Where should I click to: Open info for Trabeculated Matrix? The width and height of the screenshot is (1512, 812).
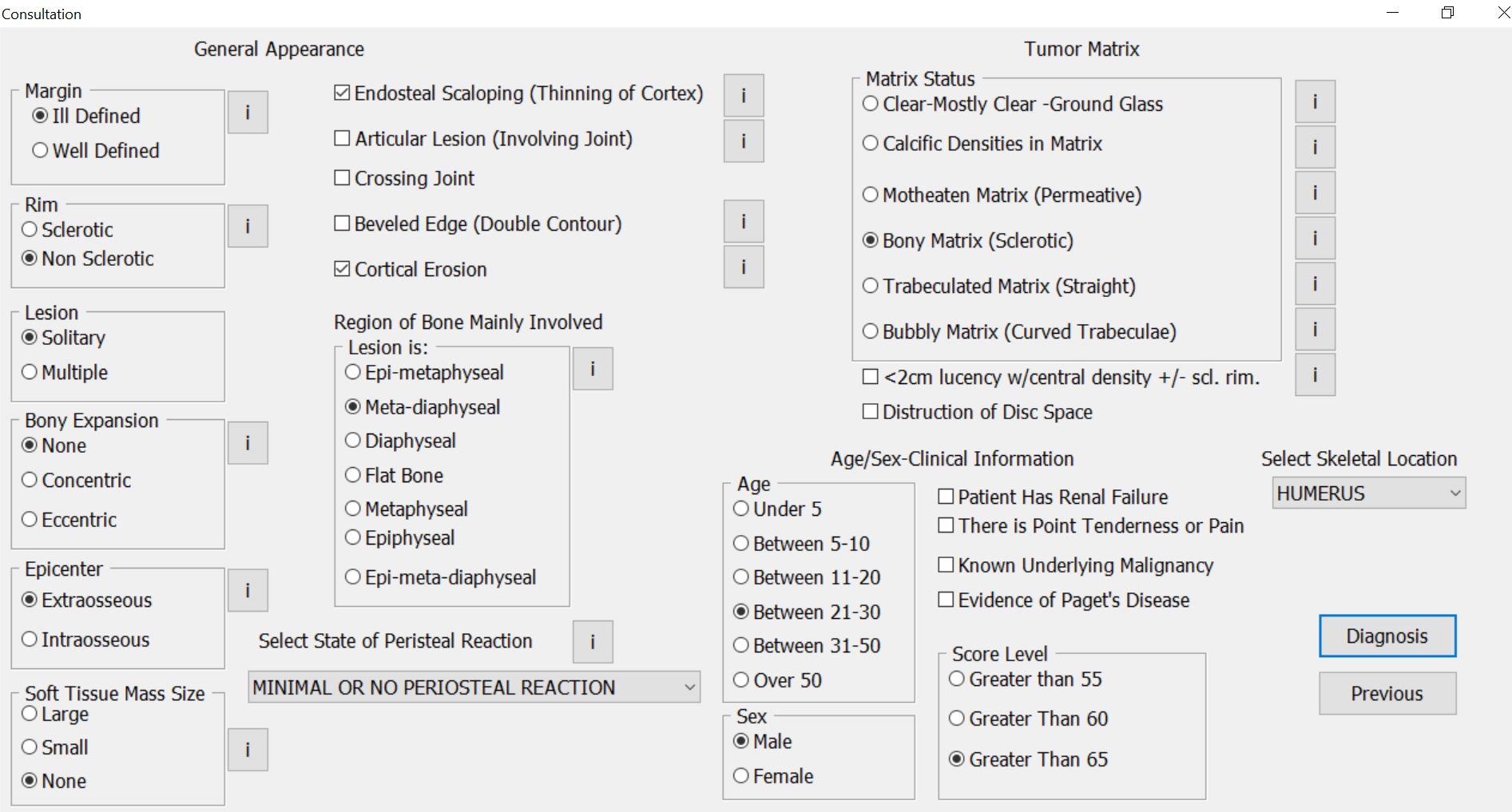pyautogui.click(x=1315, y=283)
